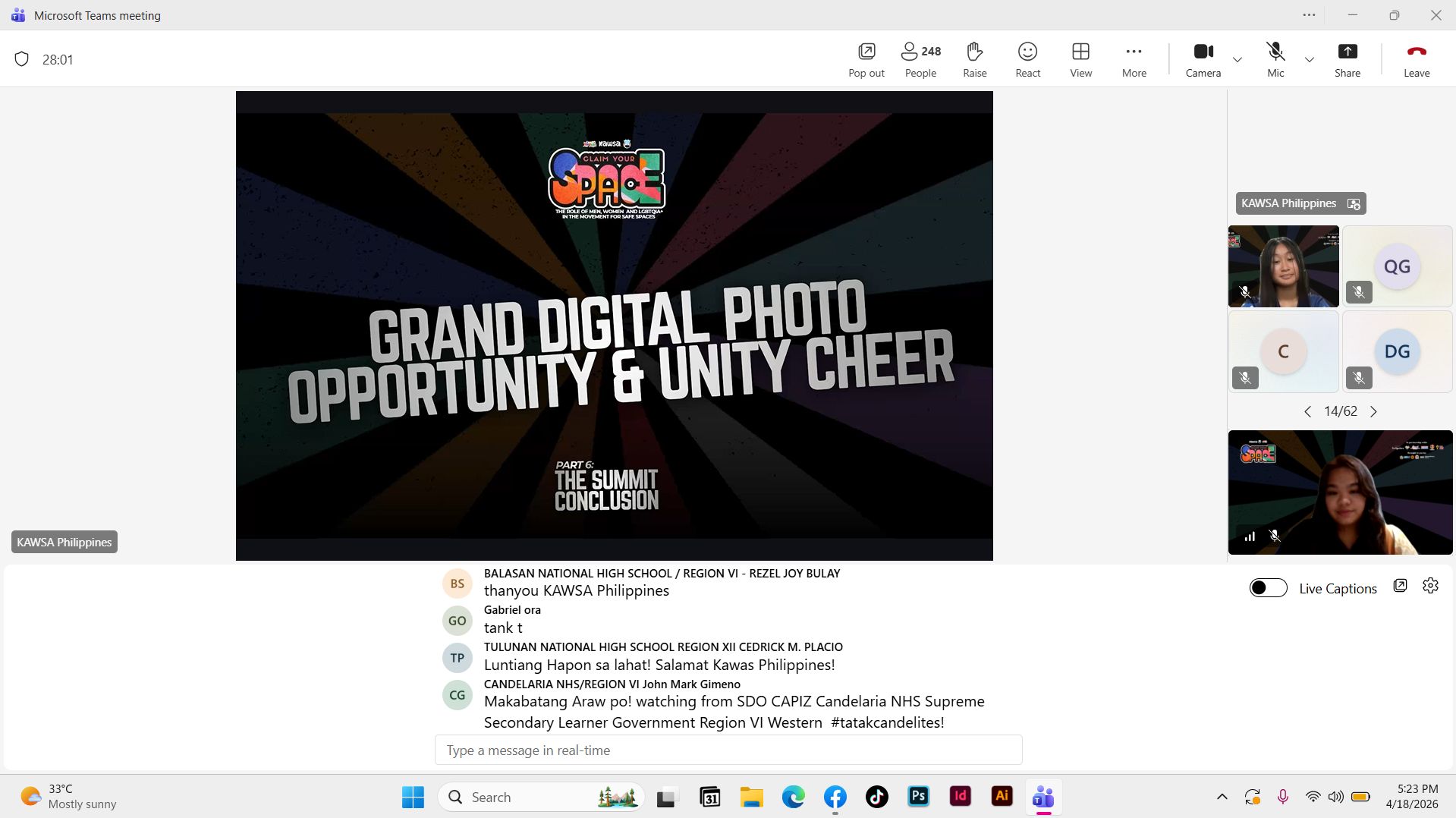
Task: Click the page indicator 14/62
Action: point(1341,411)
